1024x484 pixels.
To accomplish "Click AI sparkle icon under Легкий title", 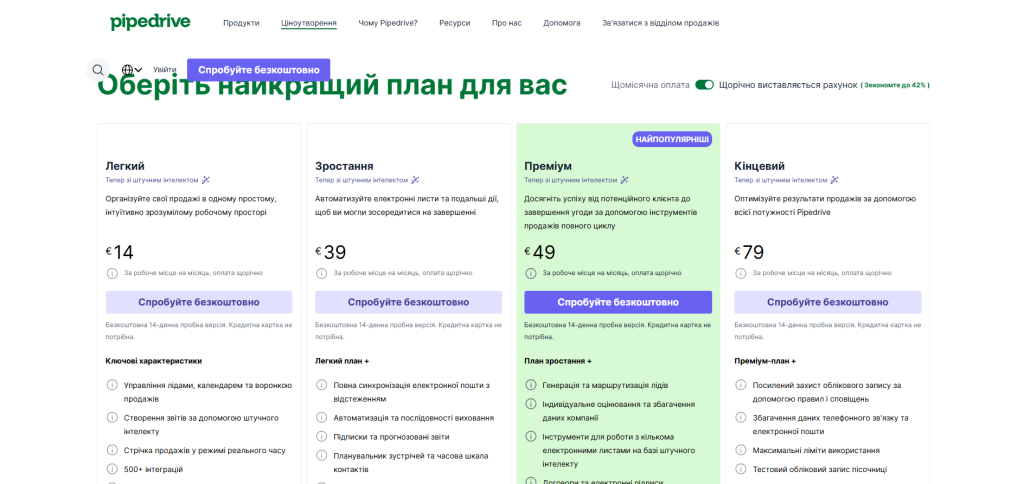I will tap(206, 180).
